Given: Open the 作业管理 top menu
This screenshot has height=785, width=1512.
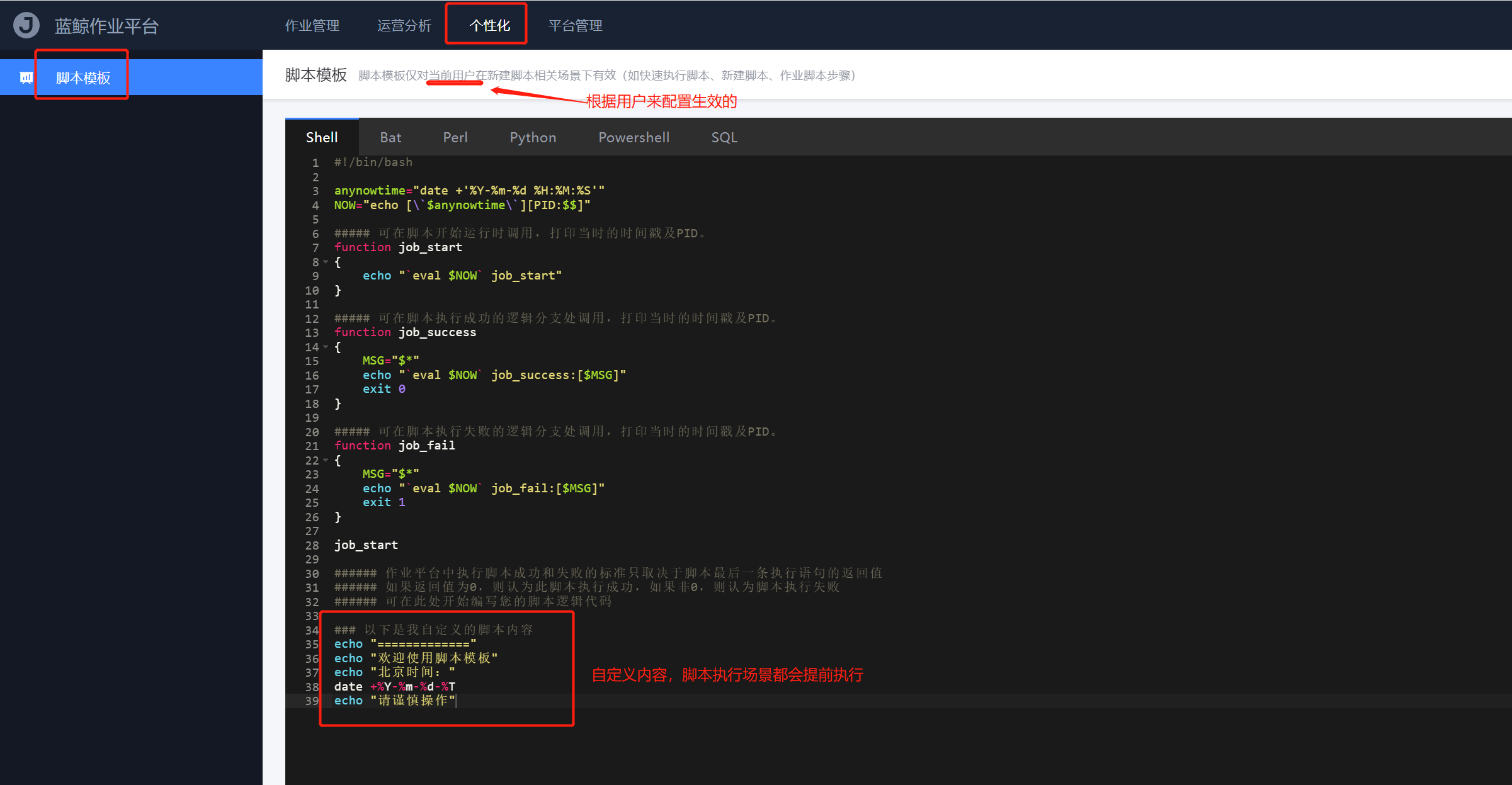Looking at the screenshot, I should point(312,26).
